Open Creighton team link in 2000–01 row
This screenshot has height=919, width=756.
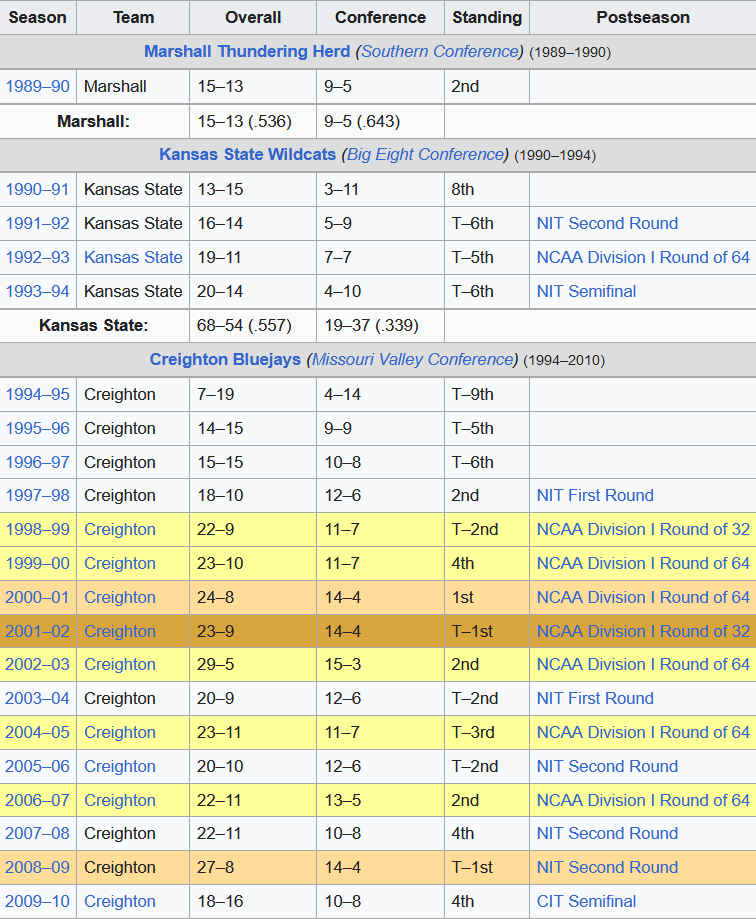click(x=120, y=598)
